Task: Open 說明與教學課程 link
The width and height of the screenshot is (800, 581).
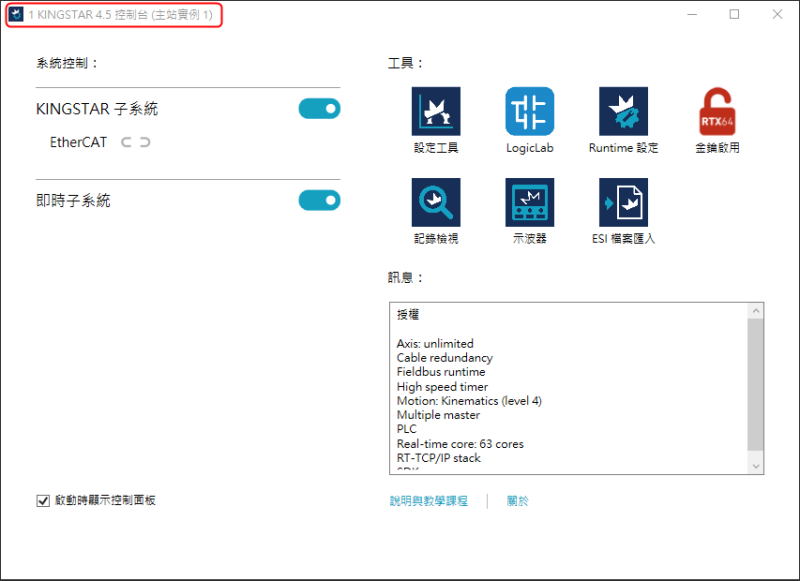Action: [429, 501]
